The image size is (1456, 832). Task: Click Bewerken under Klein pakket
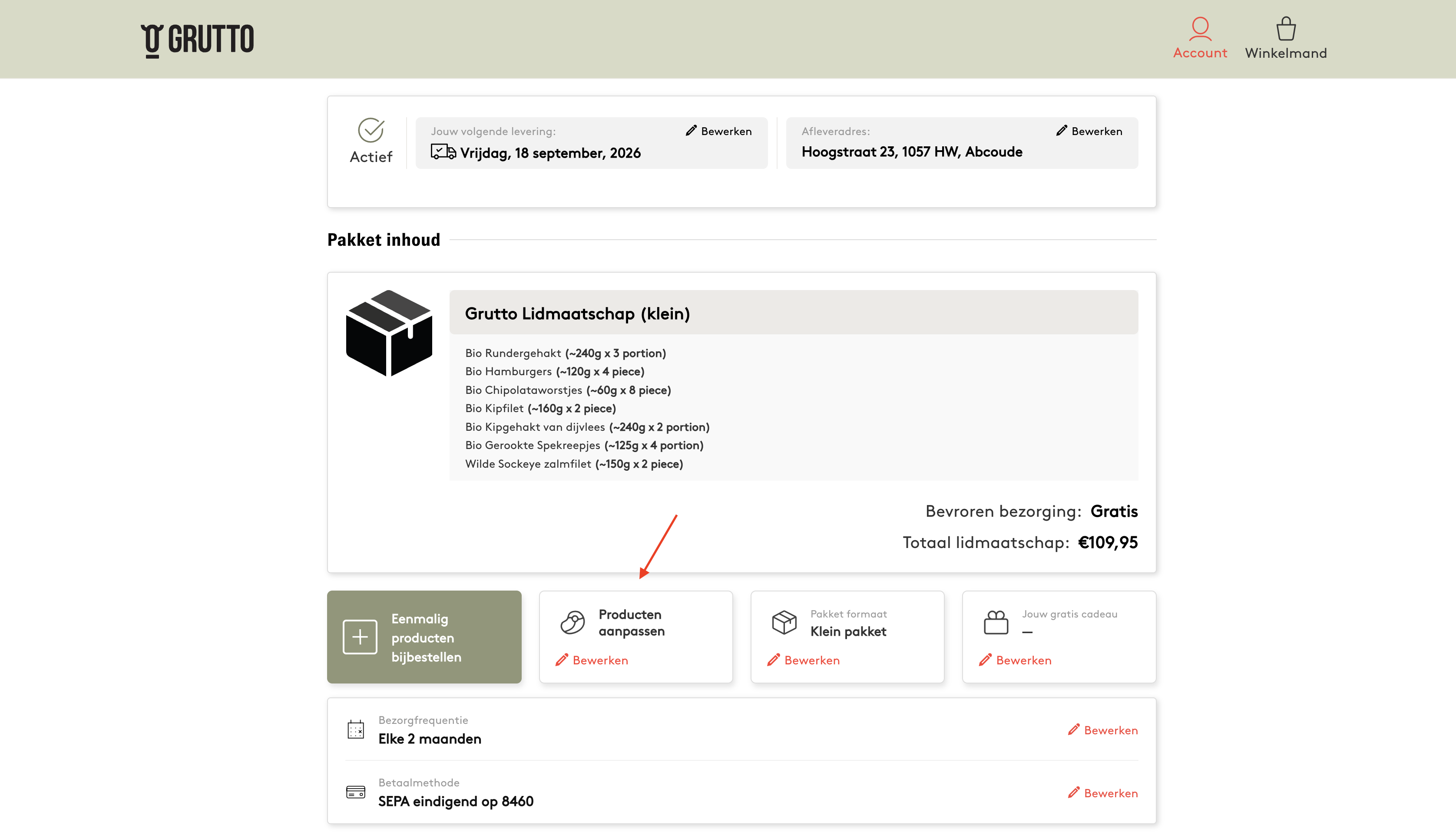click(x=804, y=660)
